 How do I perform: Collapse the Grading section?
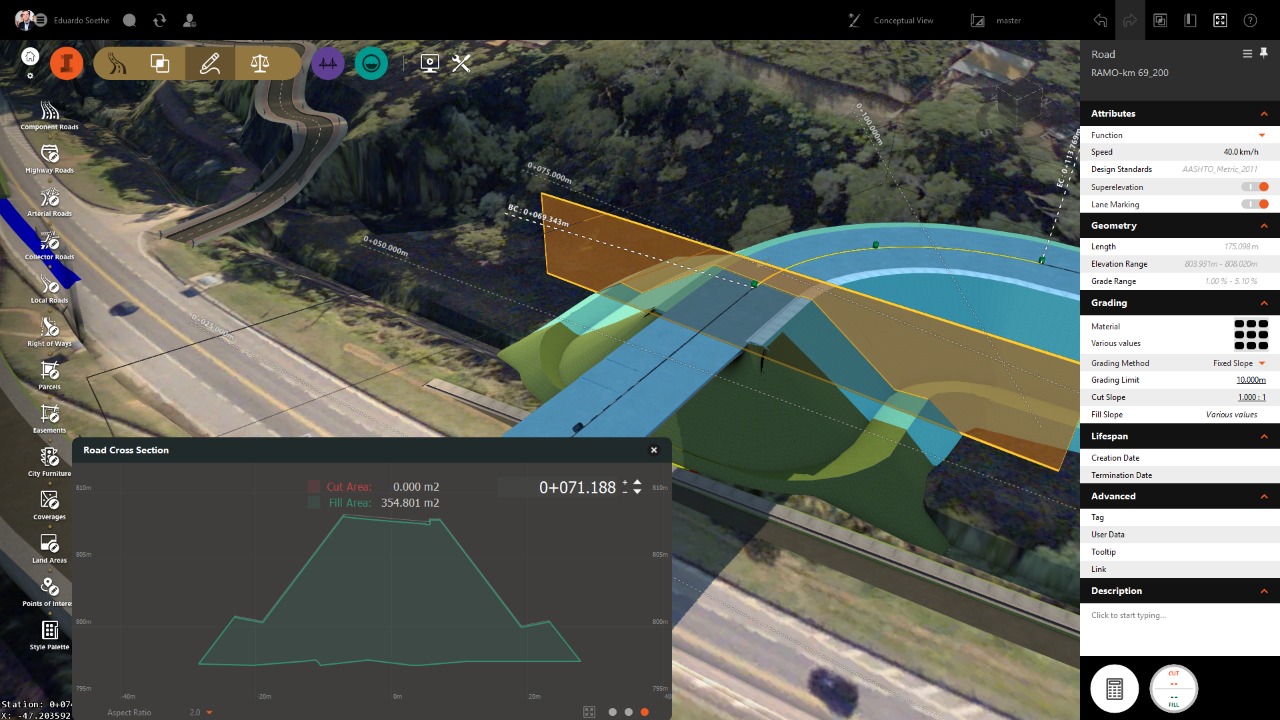1264,303
